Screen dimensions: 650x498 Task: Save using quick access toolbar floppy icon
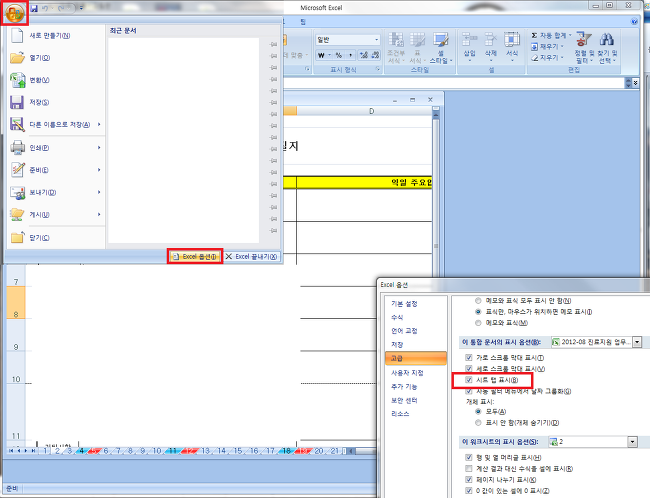pos(34,8)
